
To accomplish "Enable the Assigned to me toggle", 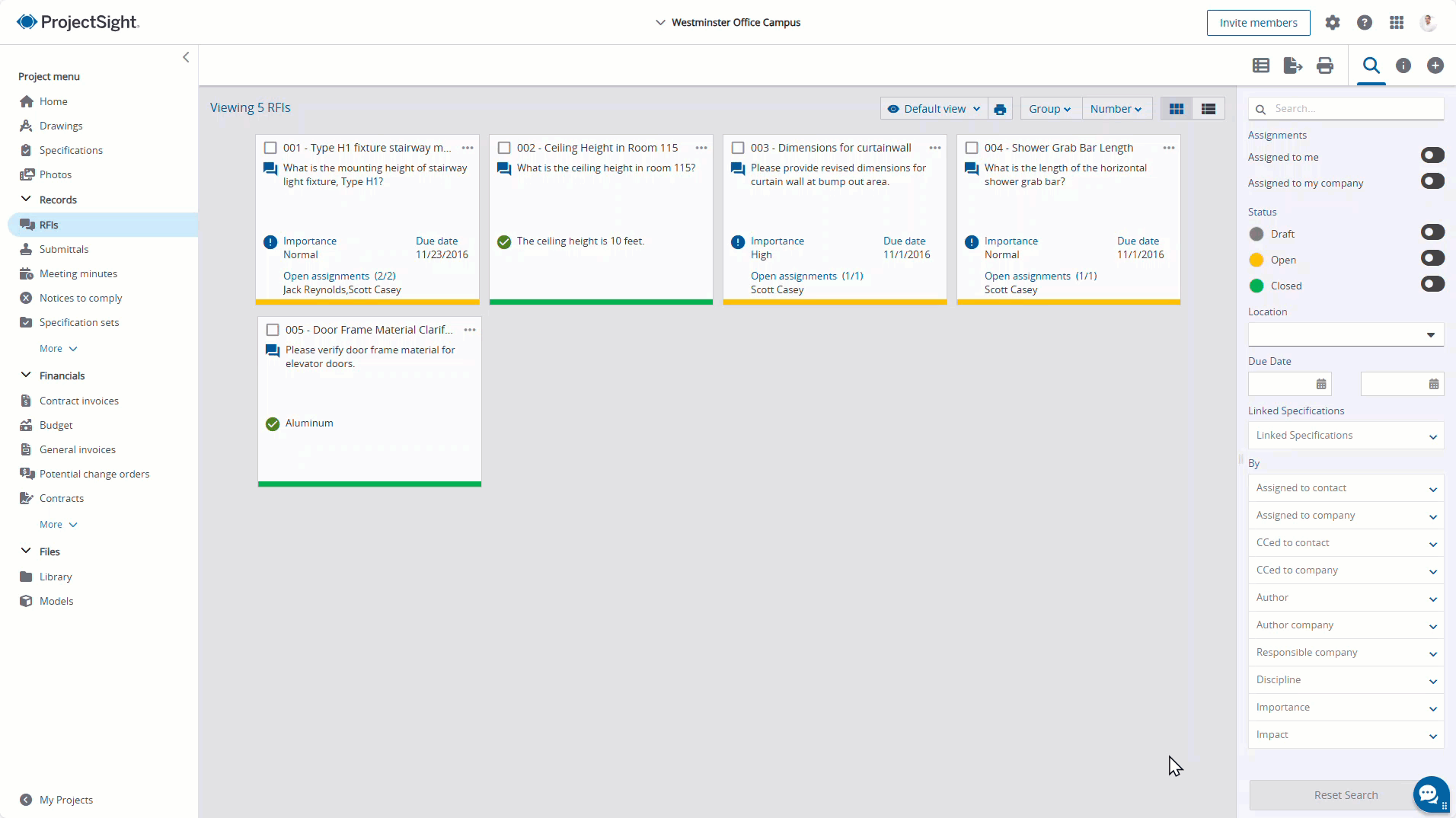I will pos(1432,155).
